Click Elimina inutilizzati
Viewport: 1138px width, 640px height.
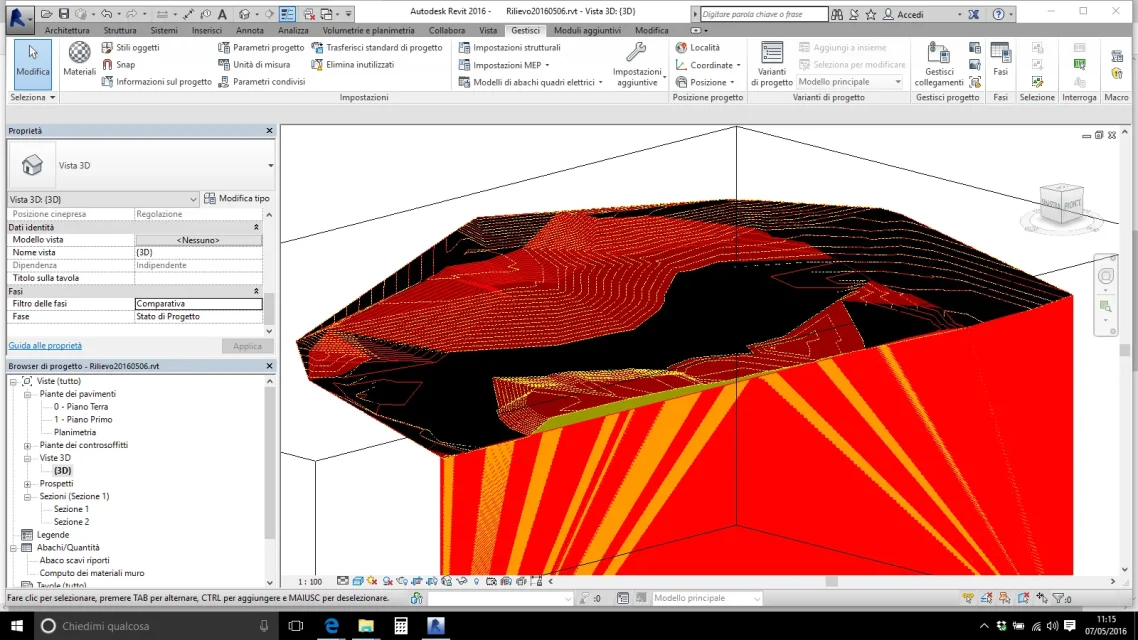pyautogui.click(x=352, y=65)
